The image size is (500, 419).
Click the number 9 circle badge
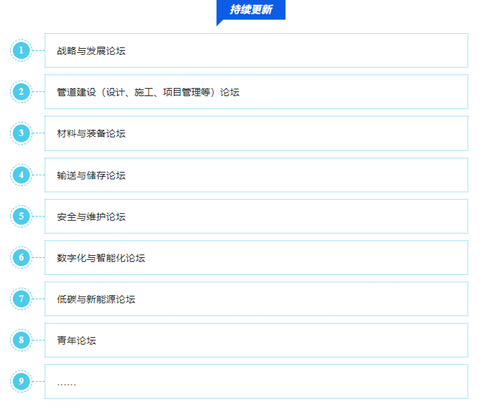21,381
